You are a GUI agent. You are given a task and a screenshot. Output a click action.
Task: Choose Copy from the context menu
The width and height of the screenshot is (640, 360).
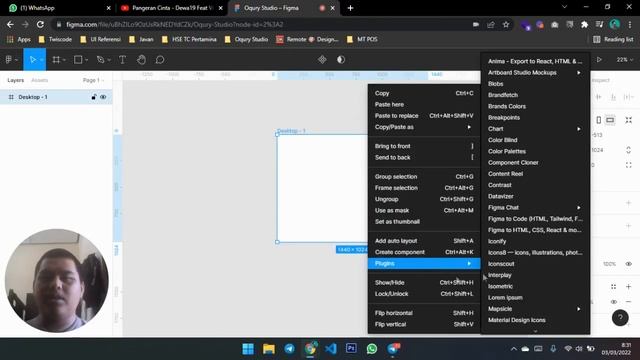[x=423, y=93]
